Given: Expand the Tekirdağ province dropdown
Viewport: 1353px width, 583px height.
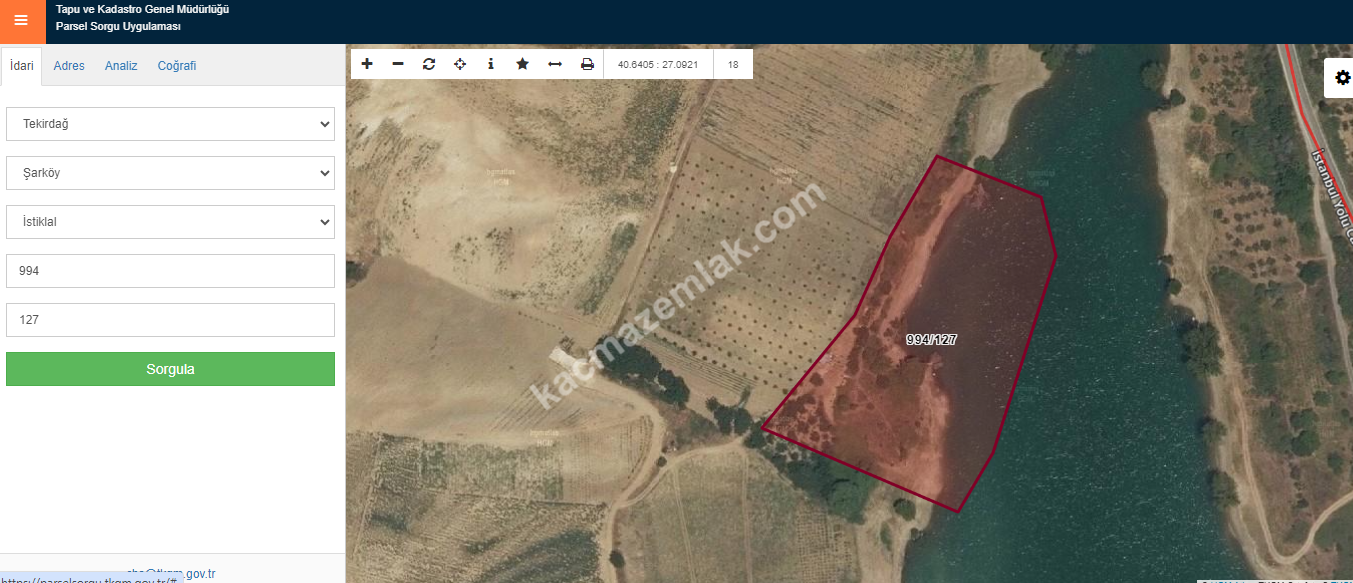Looking at the screenshot, I should tap(170, 124).
